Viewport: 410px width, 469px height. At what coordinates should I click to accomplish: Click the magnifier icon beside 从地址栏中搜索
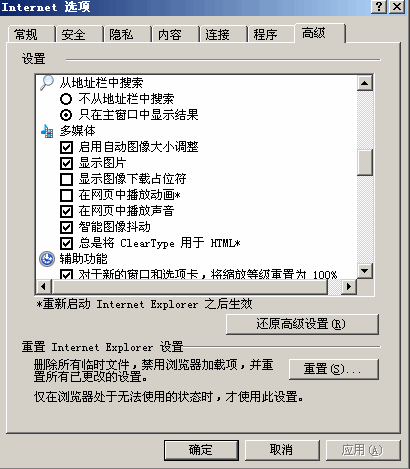point(47,83)
